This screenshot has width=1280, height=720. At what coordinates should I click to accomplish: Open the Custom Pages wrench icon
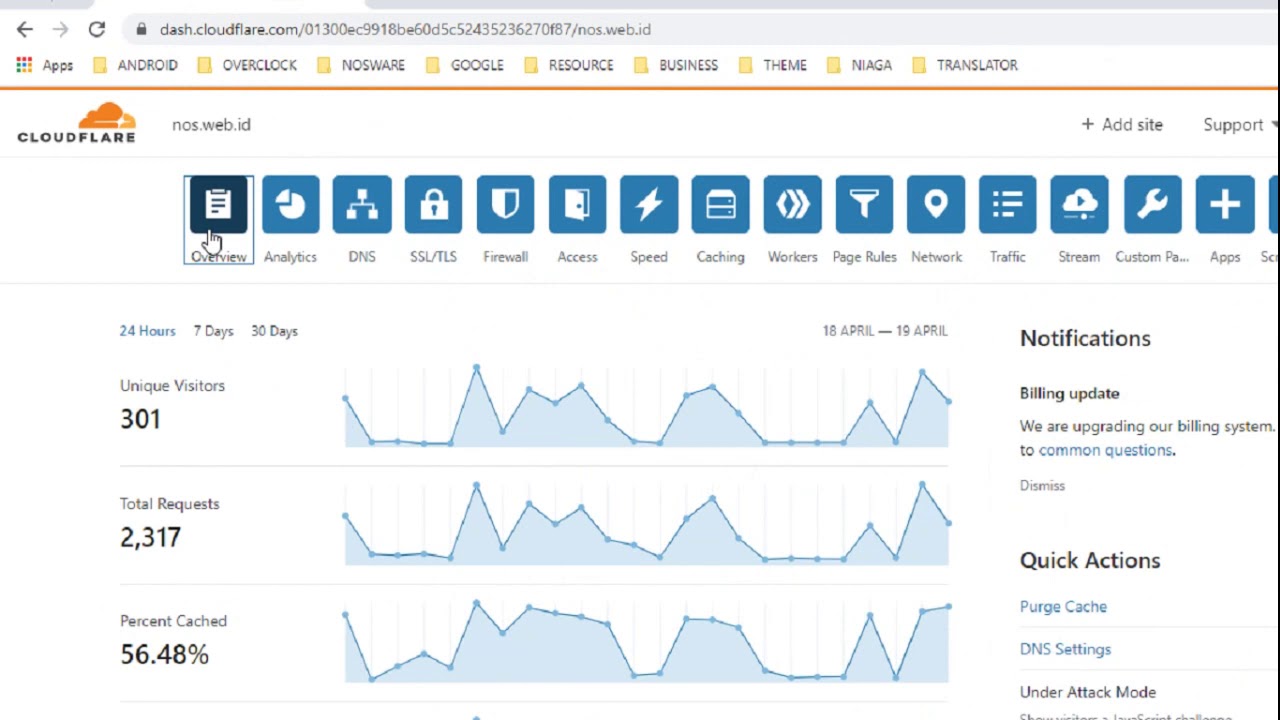[x=1152, y=205]
